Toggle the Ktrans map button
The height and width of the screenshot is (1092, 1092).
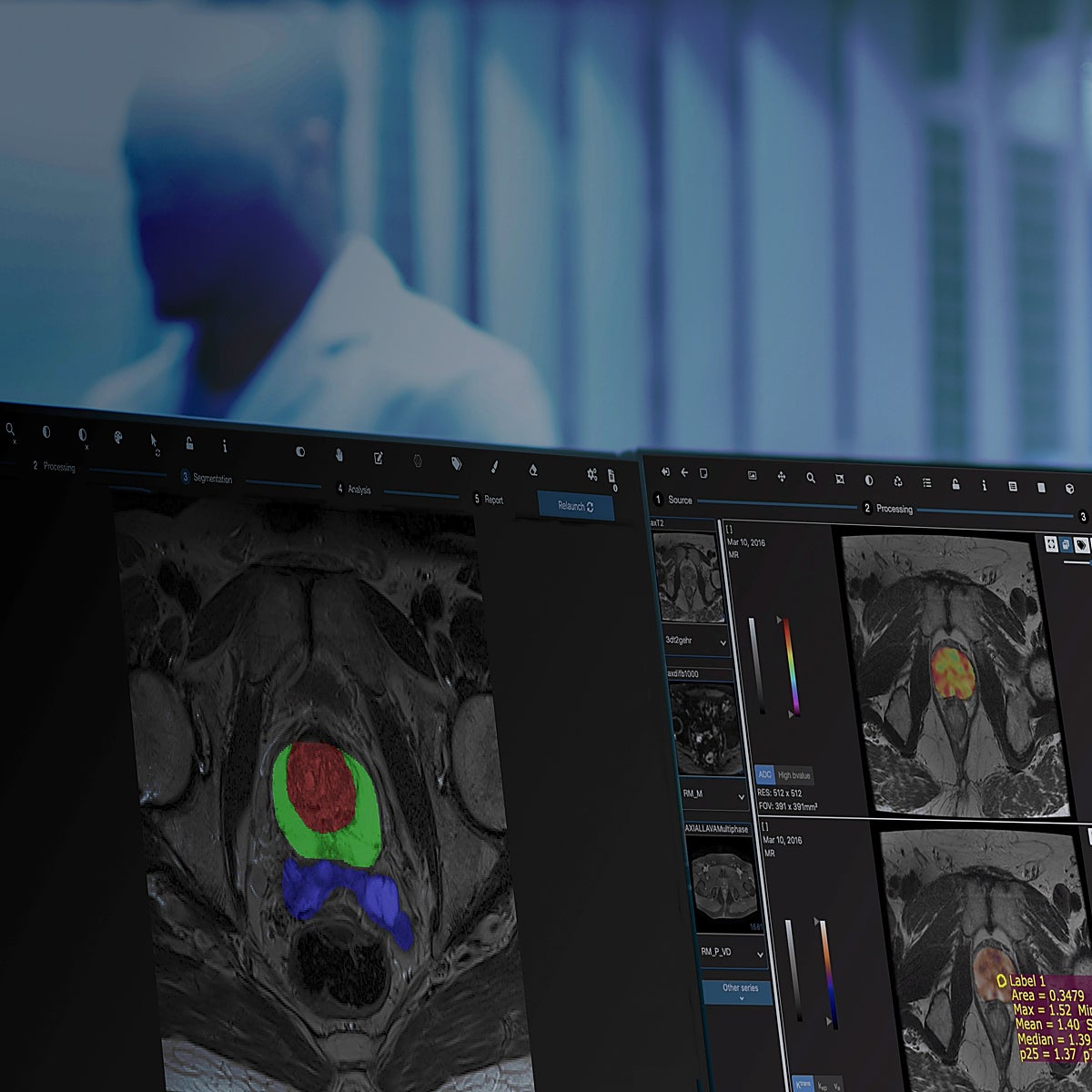[x=802, y=1085]
